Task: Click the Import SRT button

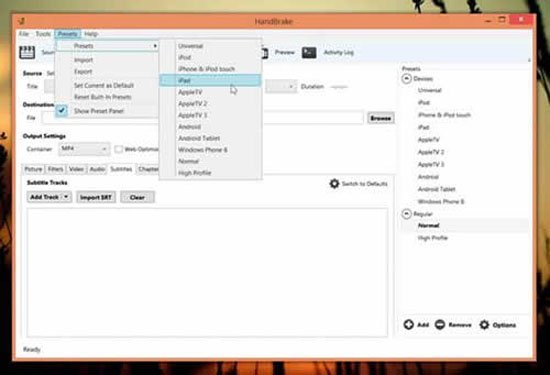Action: pos(96,197)
